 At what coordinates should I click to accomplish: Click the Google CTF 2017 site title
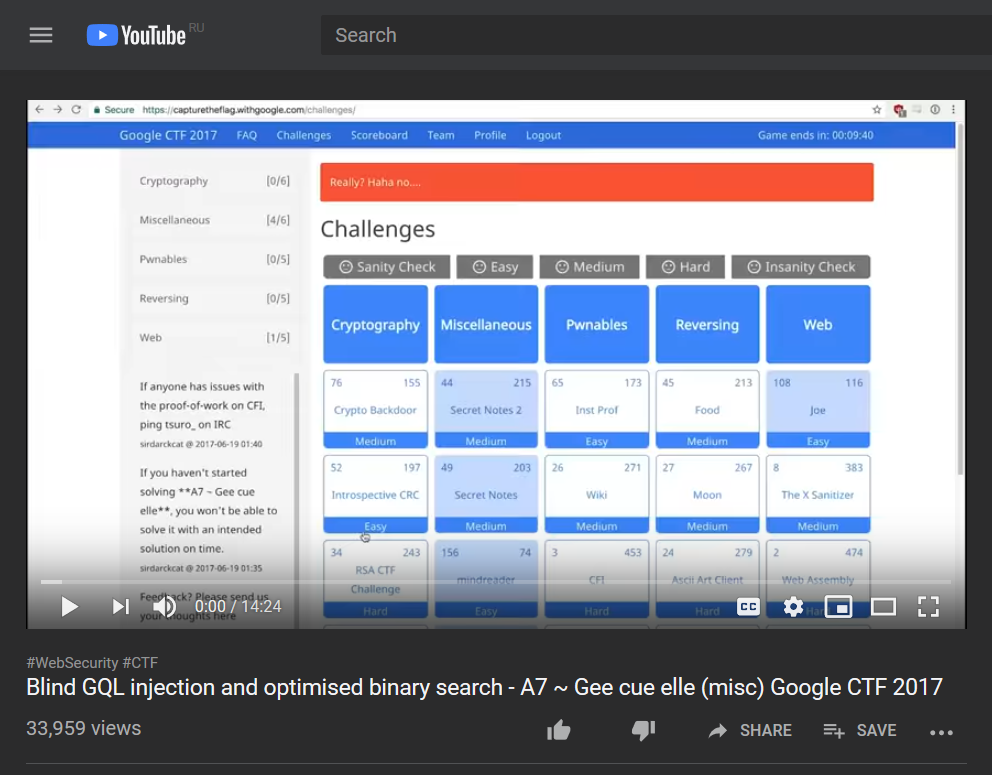click(168, 135)
